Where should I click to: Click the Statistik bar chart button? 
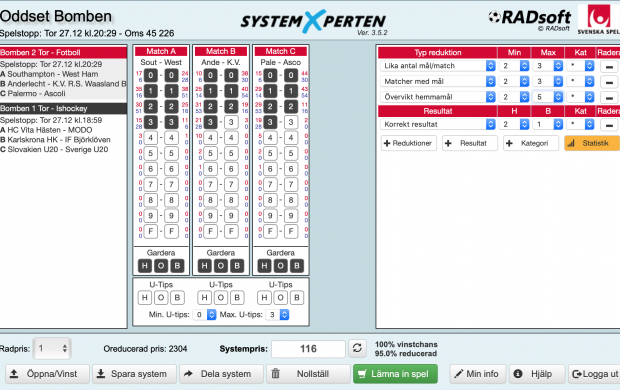[x=592, y=143]
